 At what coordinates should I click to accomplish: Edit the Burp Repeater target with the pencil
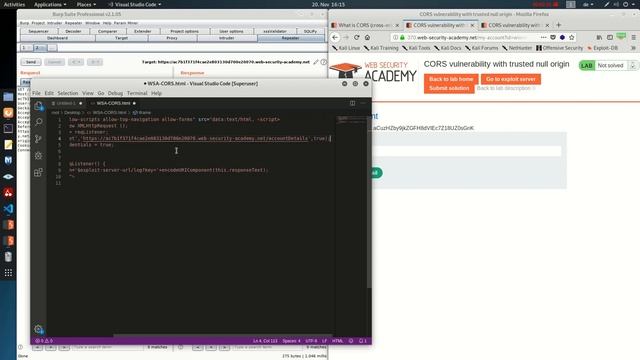pyautogui.click(x=316, y=62)
